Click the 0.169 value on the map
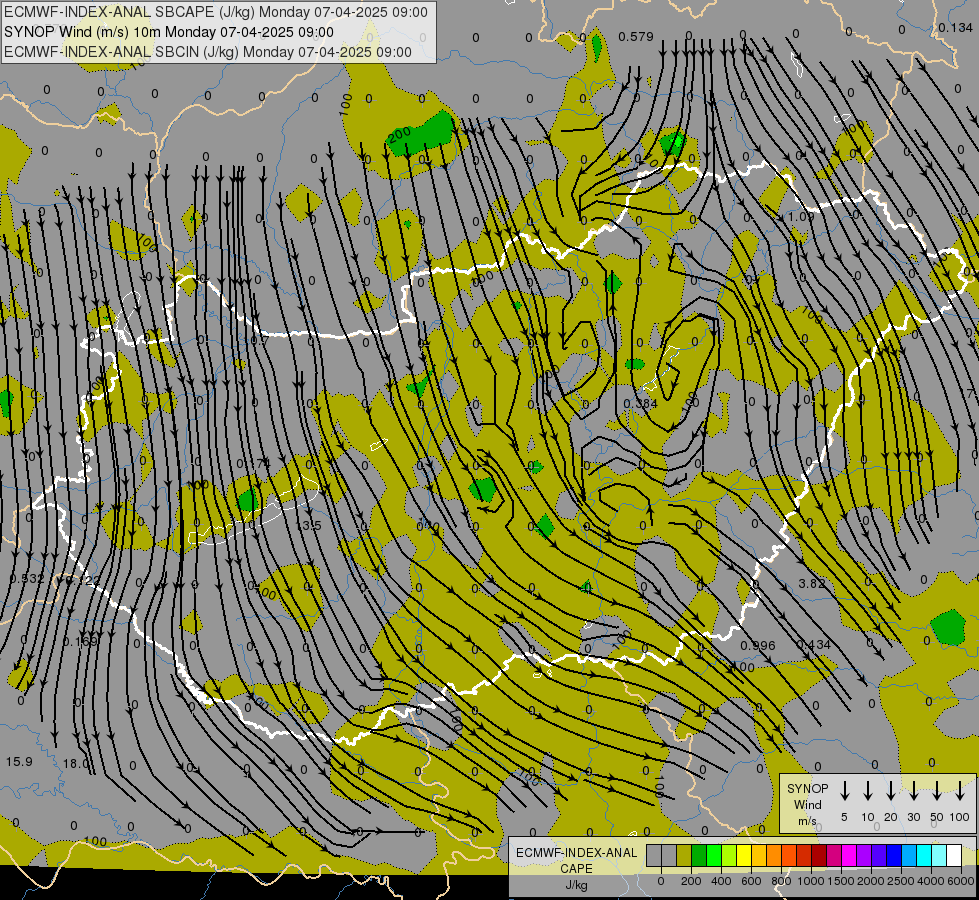The image size is (979, 900). pos(81,641)
